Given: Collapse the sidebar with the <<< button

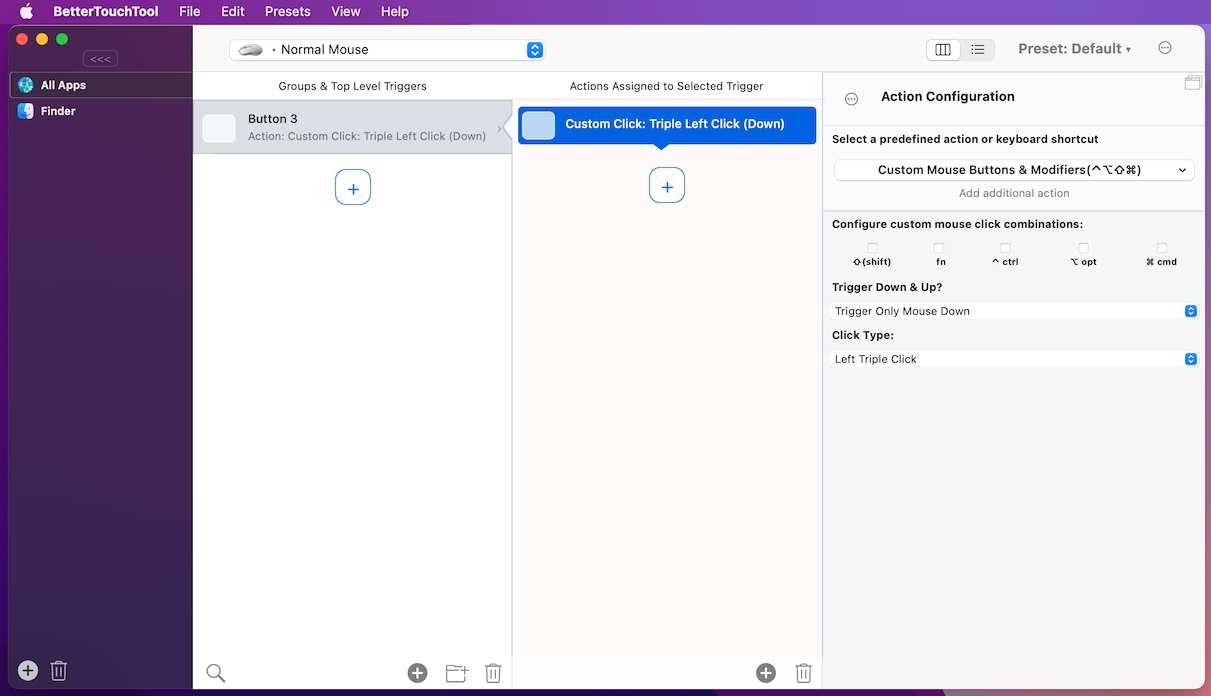Looking at the screenshot, I should 99,58.
